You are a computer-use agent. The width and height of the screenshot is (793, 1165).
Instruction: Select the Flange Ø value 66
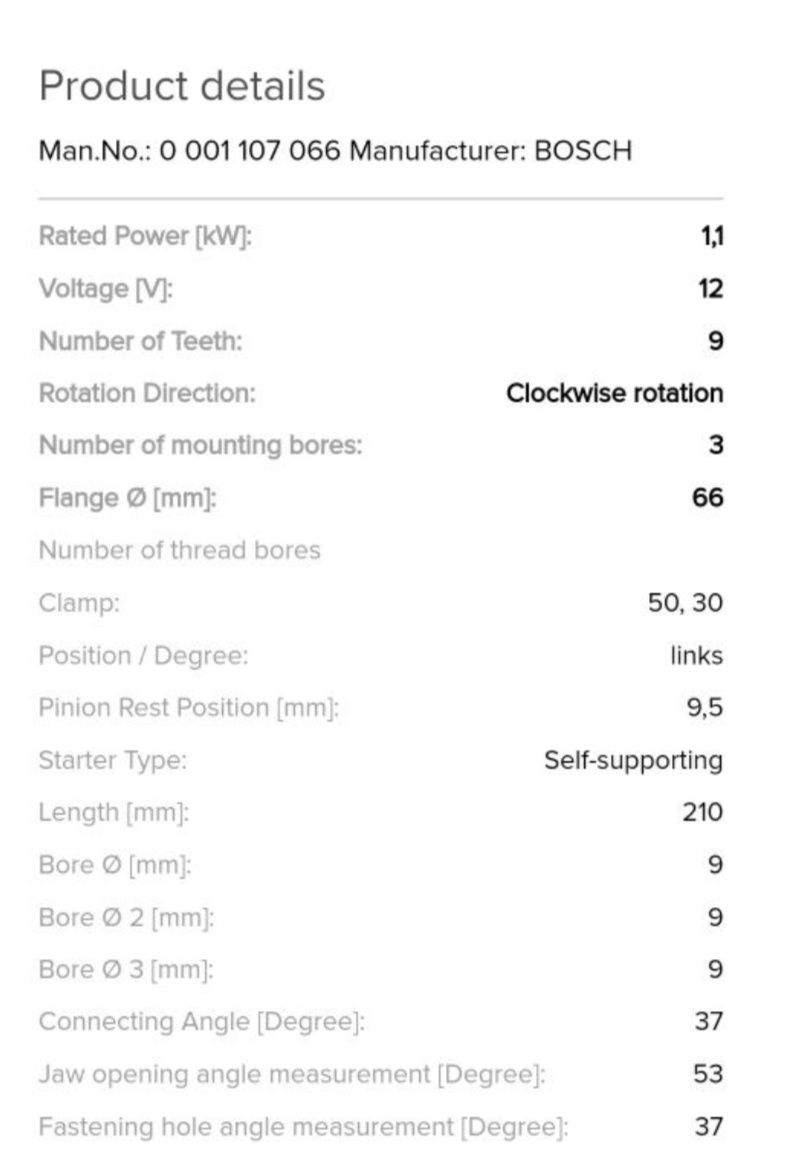pyautogui.click(x=708, y=497)
